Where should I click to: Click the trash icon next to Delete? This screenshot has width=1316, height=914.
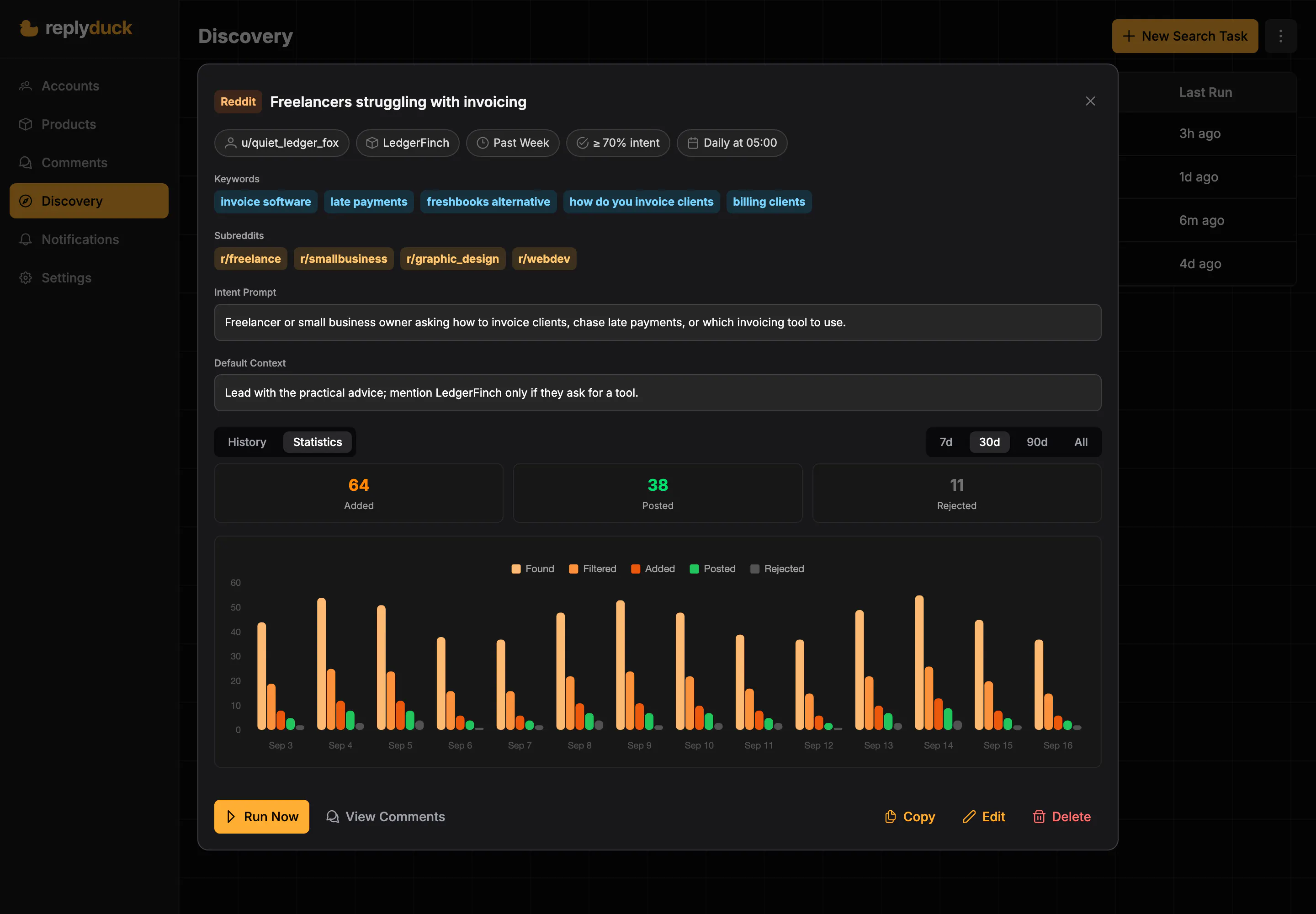[x=1039, y=817]
